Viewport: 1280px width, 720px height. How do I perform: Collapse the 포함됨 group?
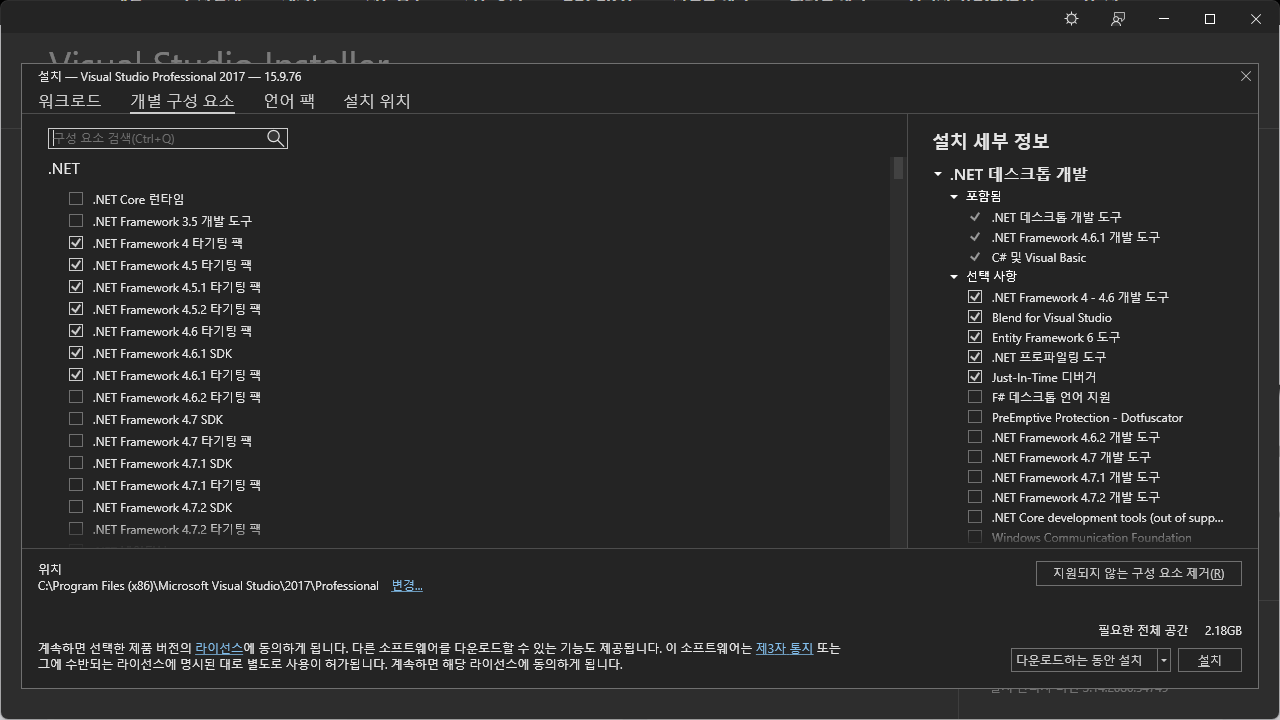tap(954, 197)
